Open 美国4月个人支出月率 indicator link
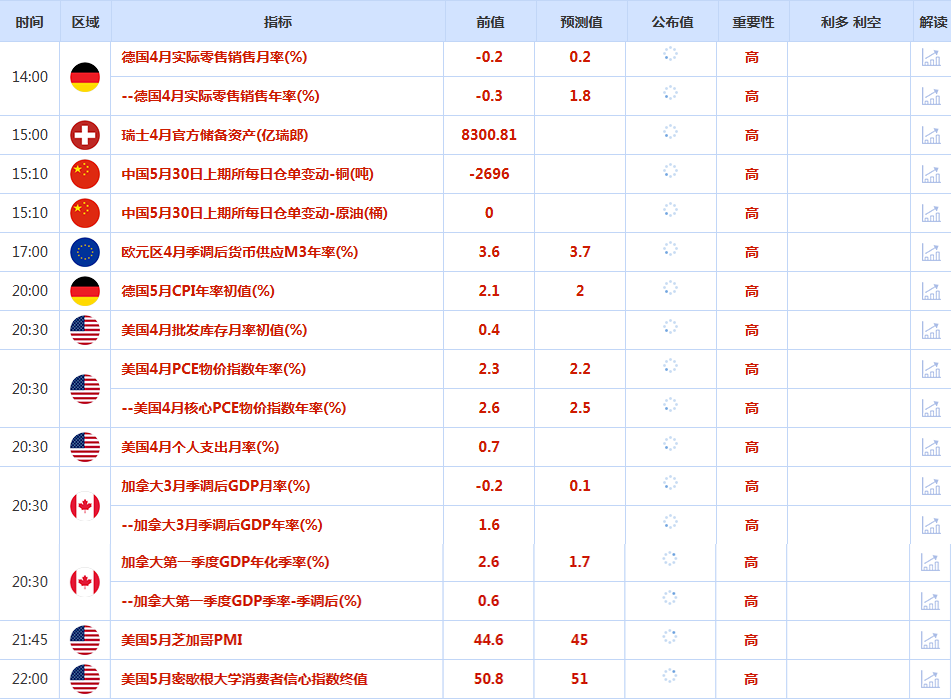This screenshot has height=700, width=951. 200,447
